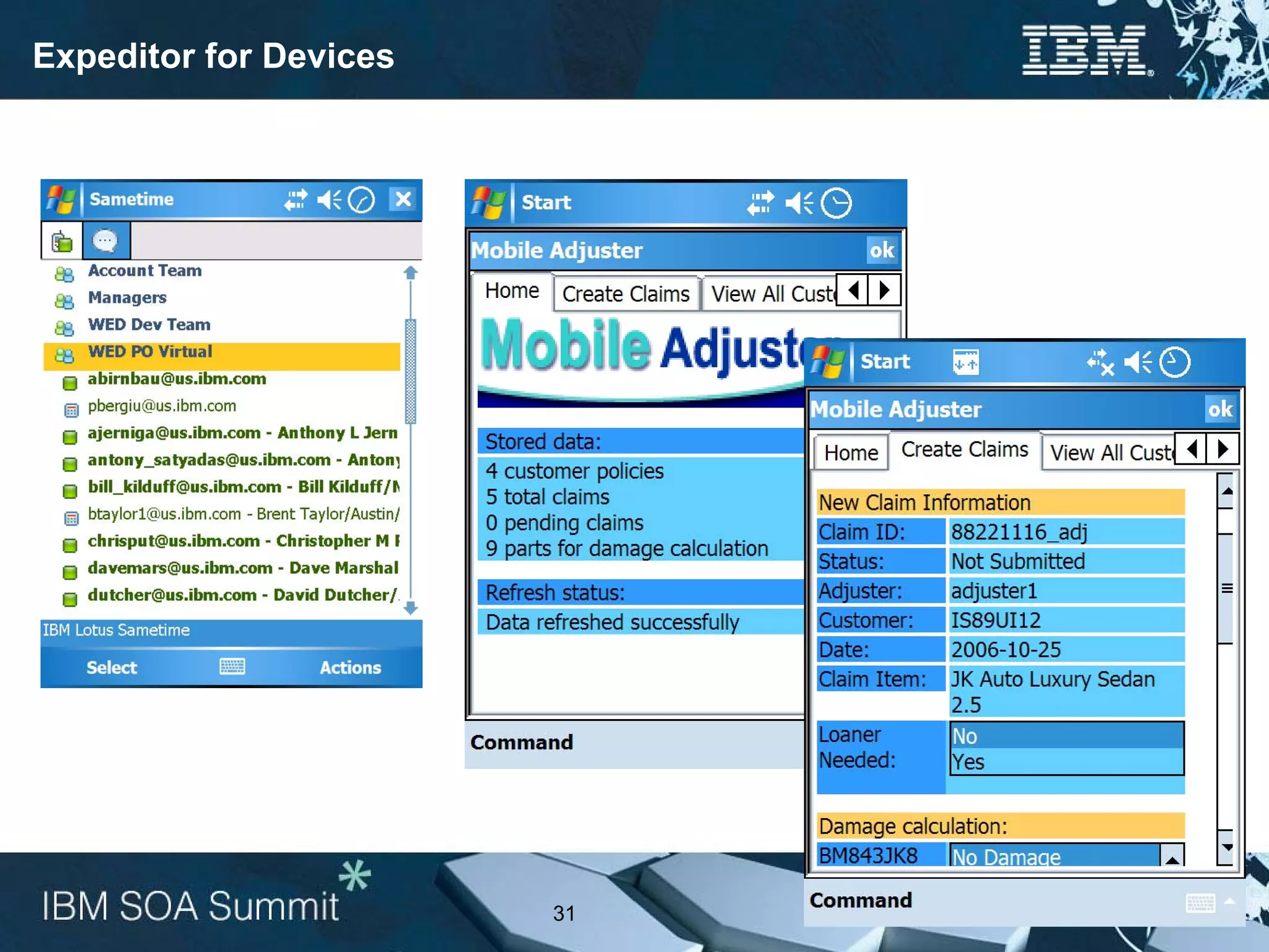Click left tab-scroll arrow in front window

click(x=1192, y=448)
